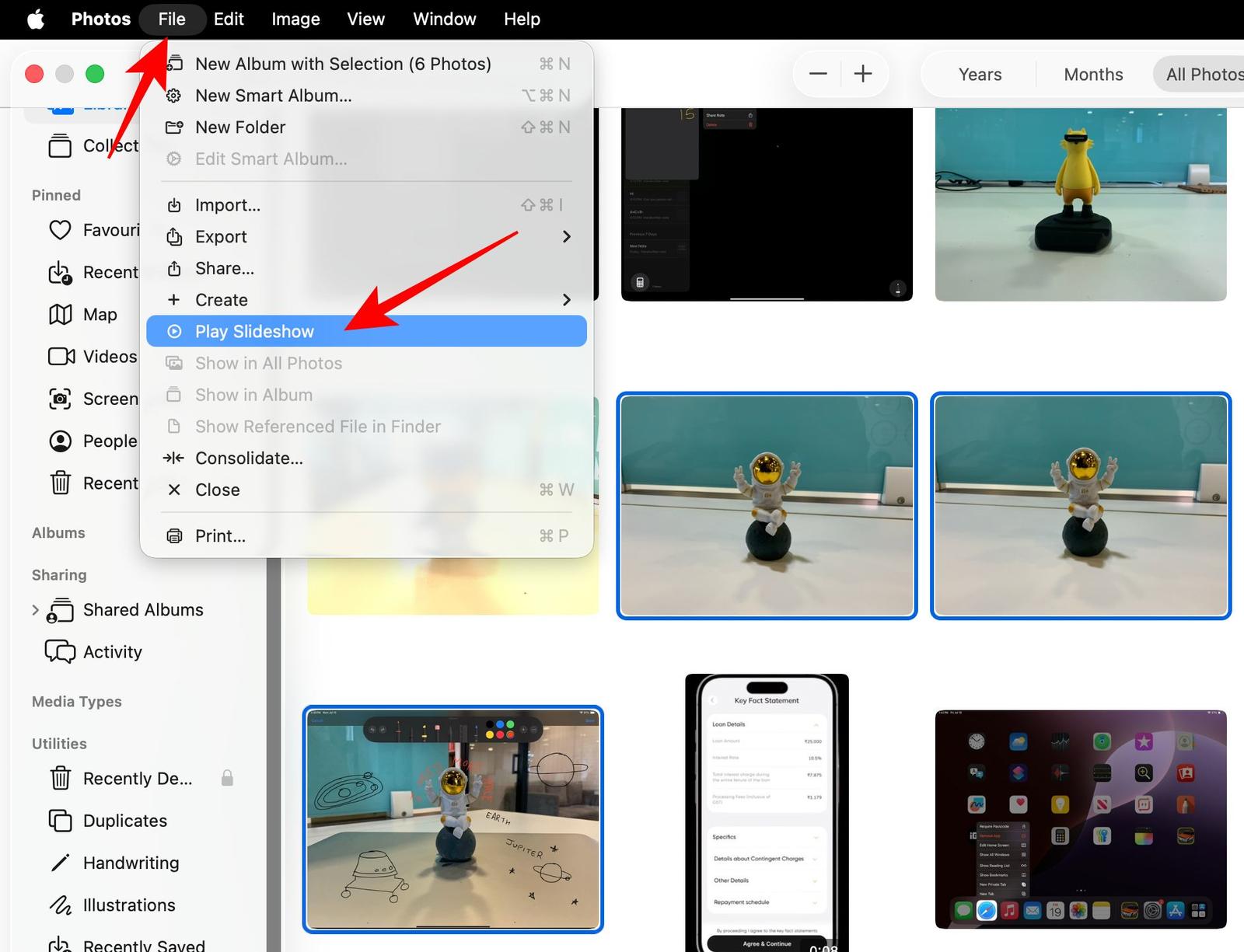Choose New Album with Selection (6 Photos)
This screenshot has height=952, width=1244.
[x=366, y=64]
